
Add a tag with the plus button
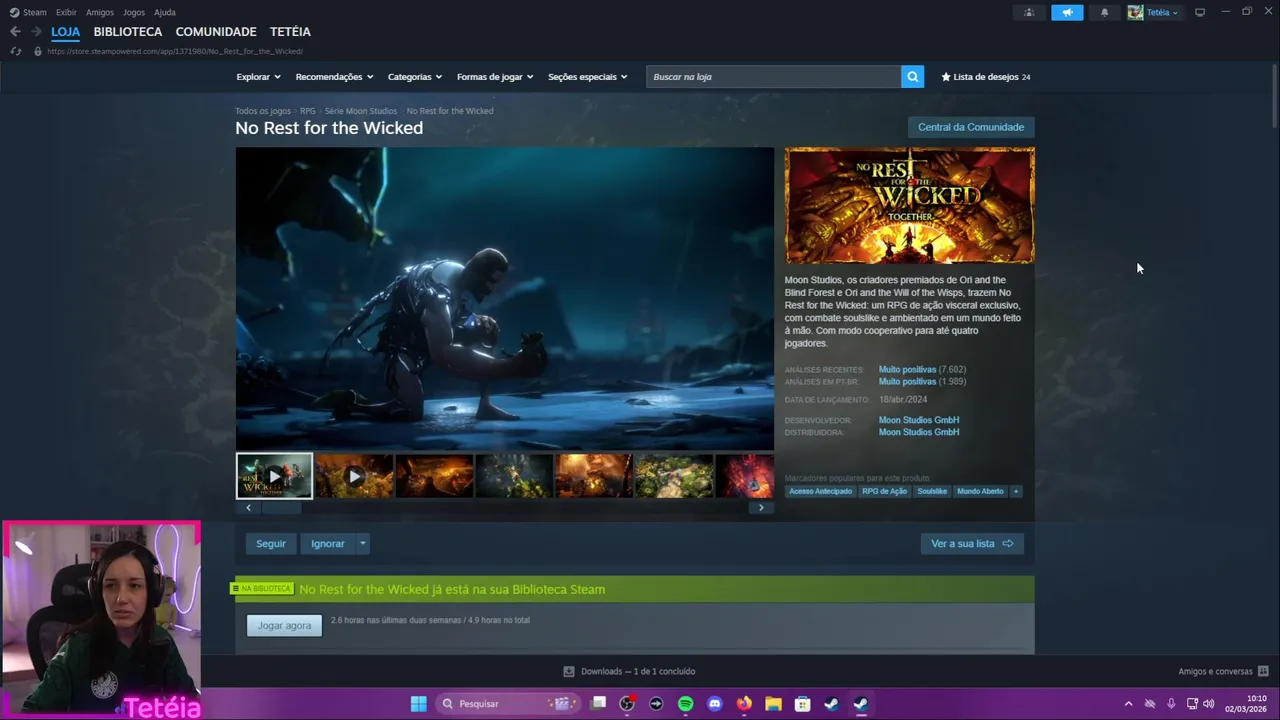pos(1015,491)
